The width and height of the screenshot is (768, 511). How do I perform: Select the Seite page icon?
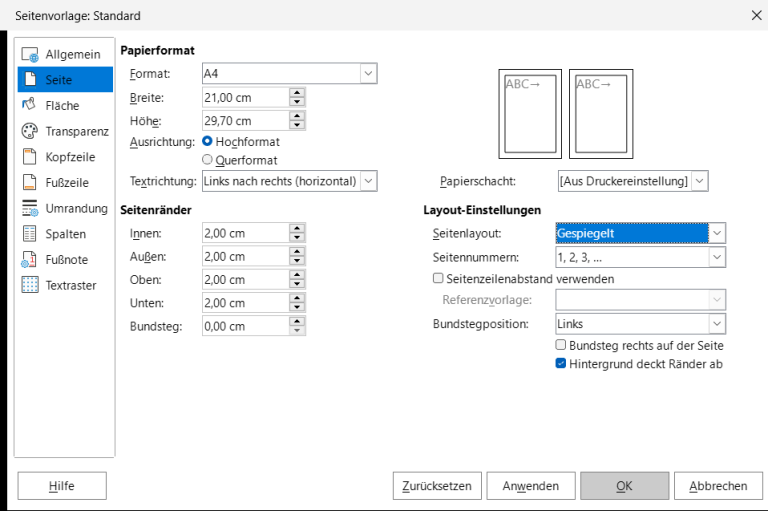click(30, 79)
